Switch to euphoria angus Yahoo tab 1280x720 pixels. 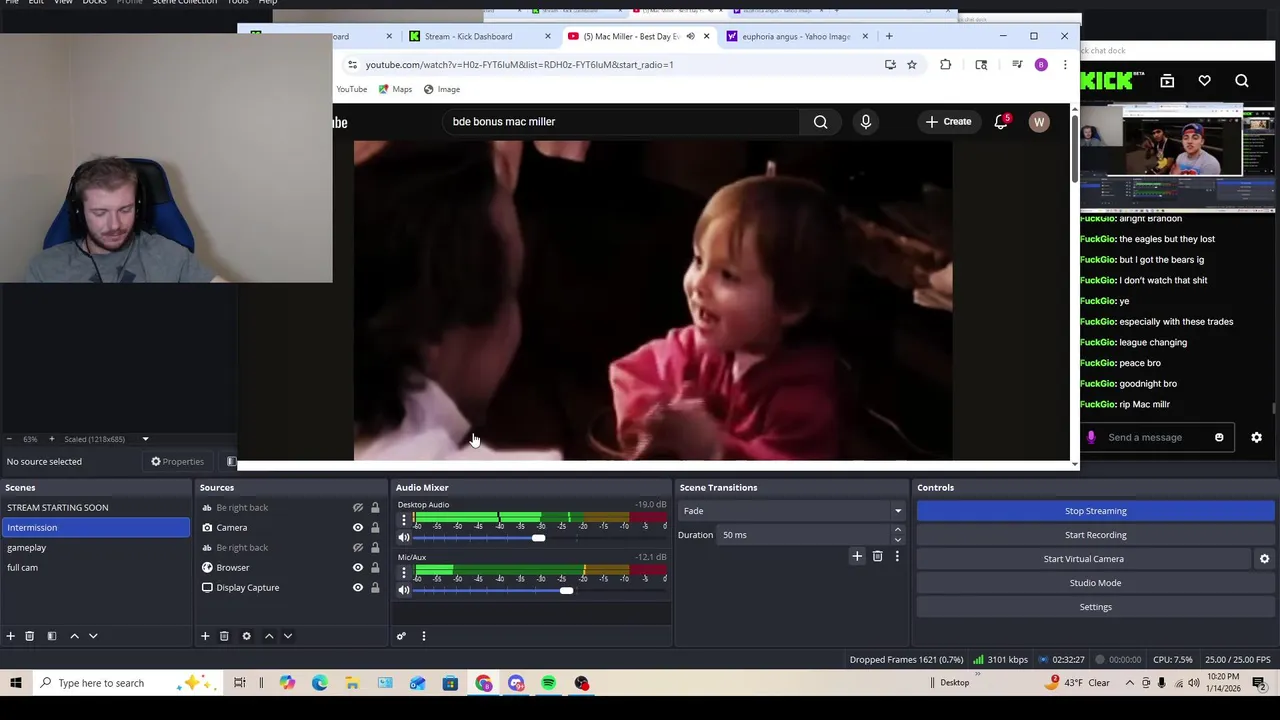coord(796,37)
